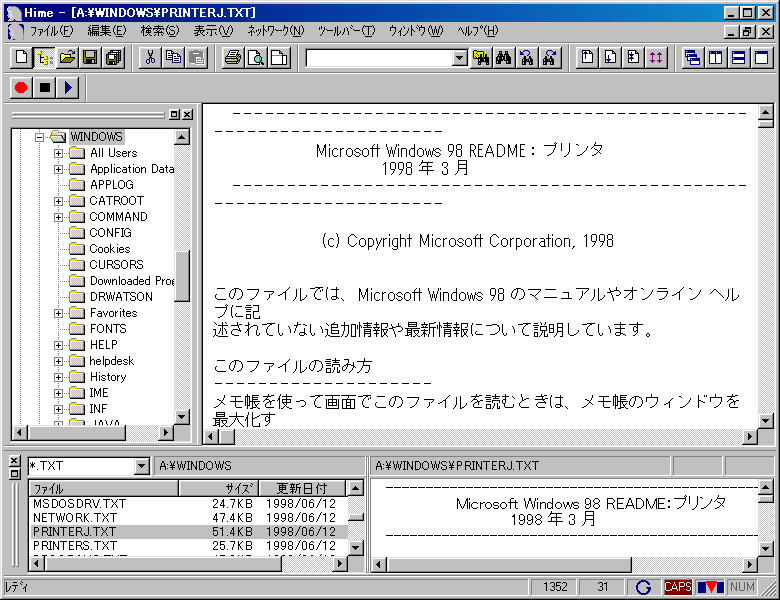The width and height of the screenshot is (780, 600).
Task: Tile windows side by side icon
Action: [715, 58]
